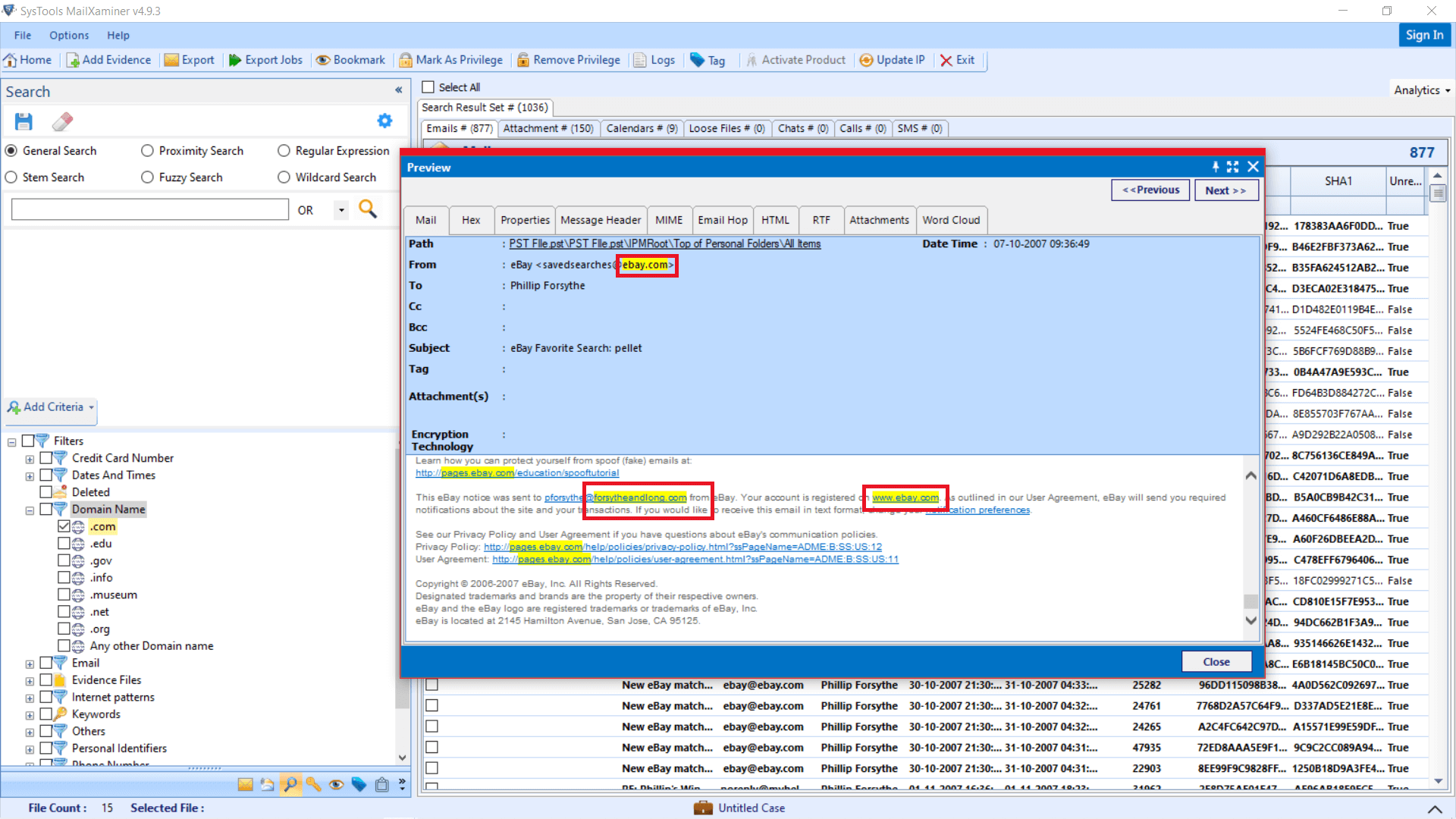Click the Tag toolbar icon
Viewport: 1456px width, 819px height.
[708, 60]
